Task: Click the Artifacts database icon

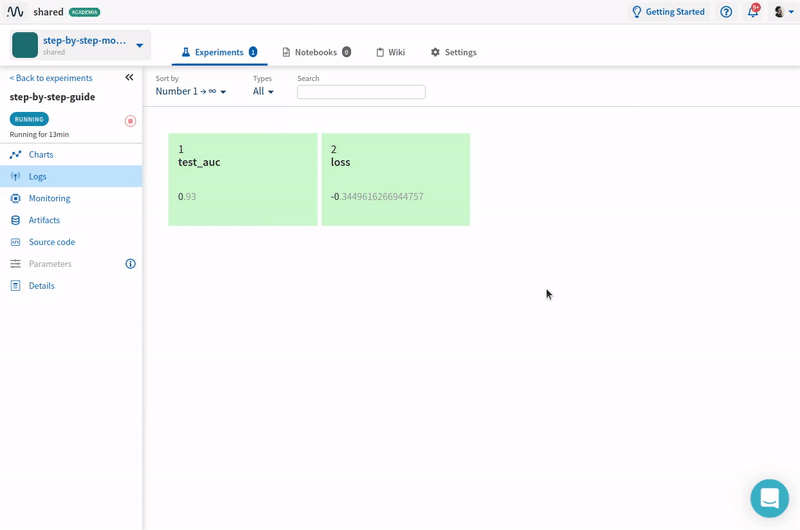Action: tap(15, 220)
